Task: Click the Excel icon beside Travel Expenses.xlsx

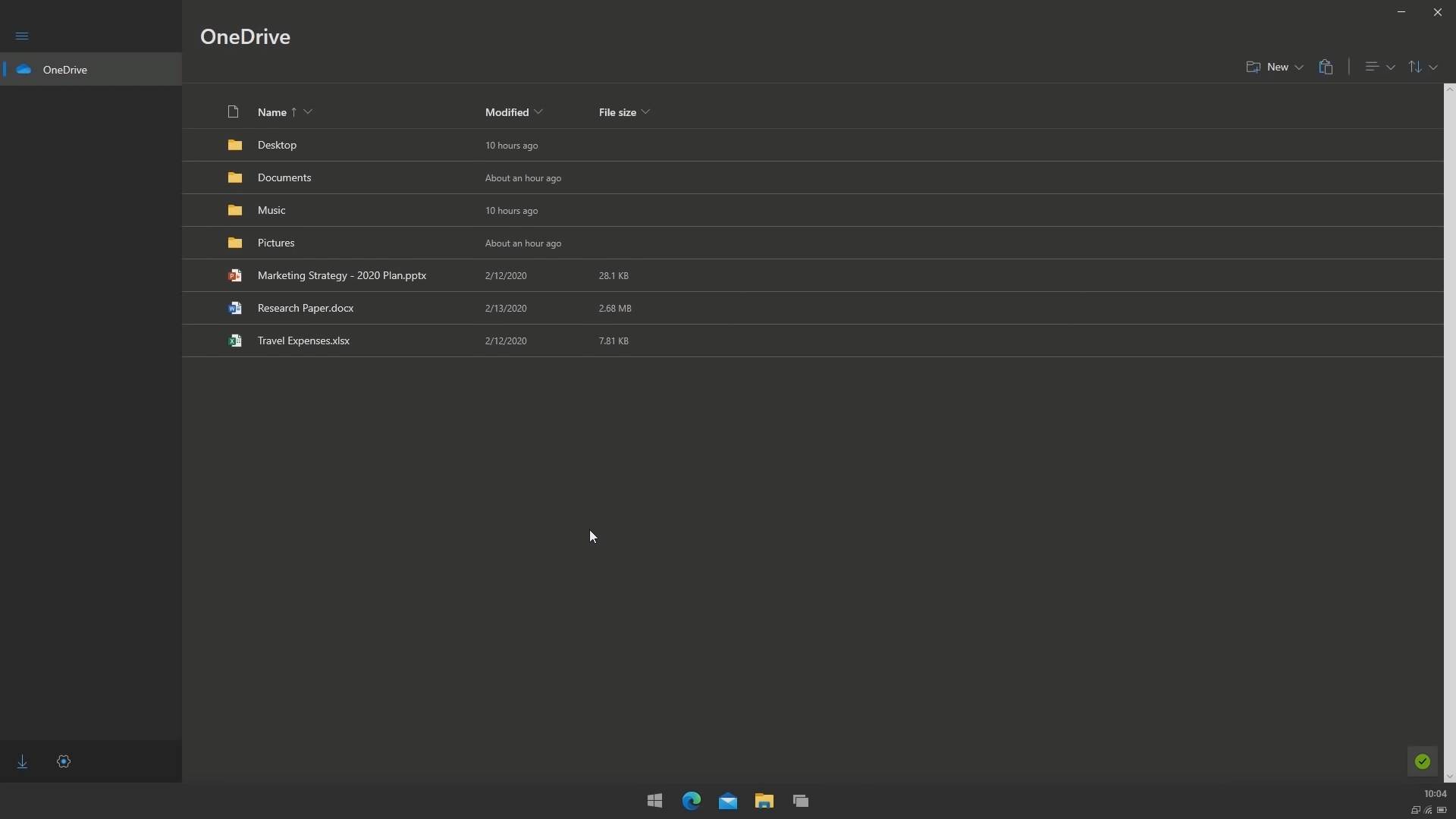Action: point(235,340)
